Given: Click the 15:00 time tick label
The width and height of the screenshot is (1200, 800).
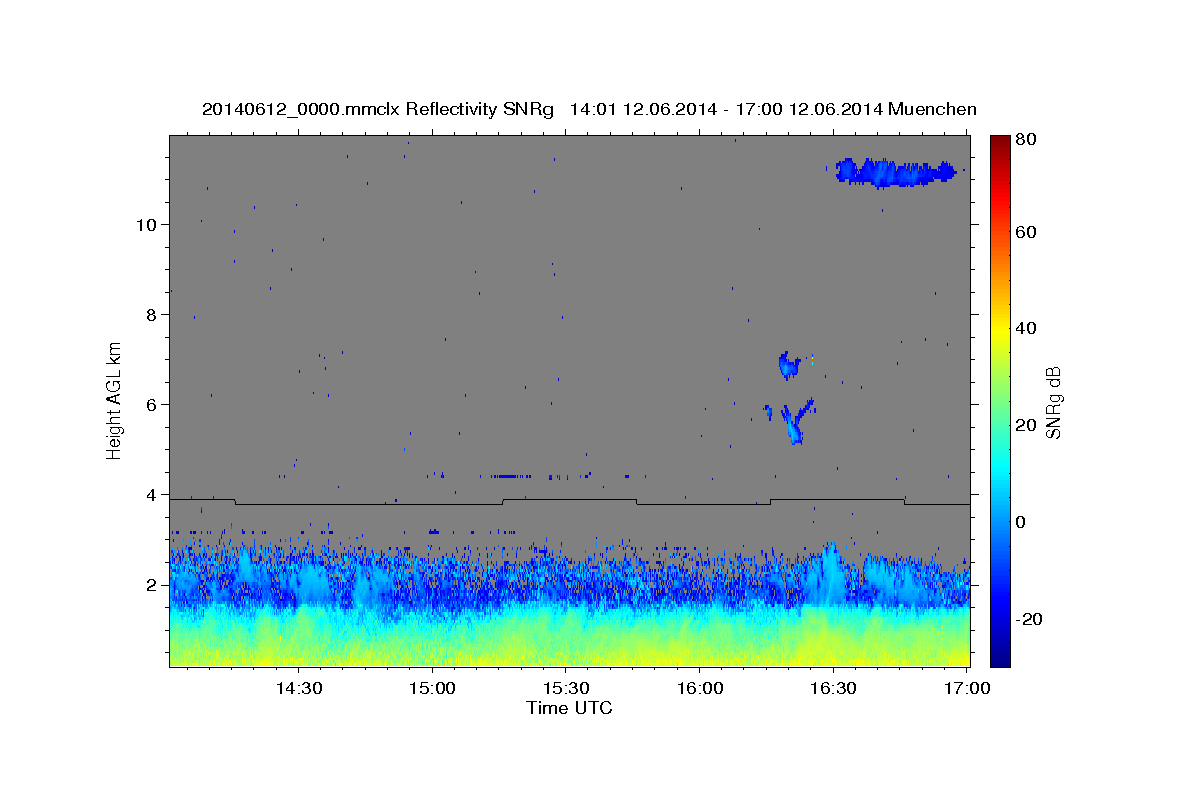Looking at the screenshot, I should pyautogui.click(x=432, y=688).
